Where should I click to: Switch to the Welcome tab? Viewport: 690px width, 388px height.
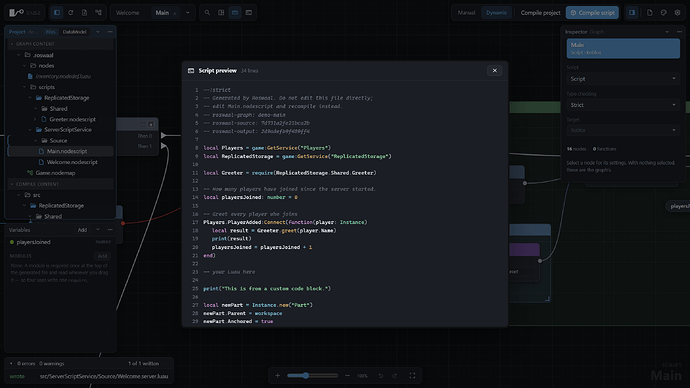[x=127, y=13]
